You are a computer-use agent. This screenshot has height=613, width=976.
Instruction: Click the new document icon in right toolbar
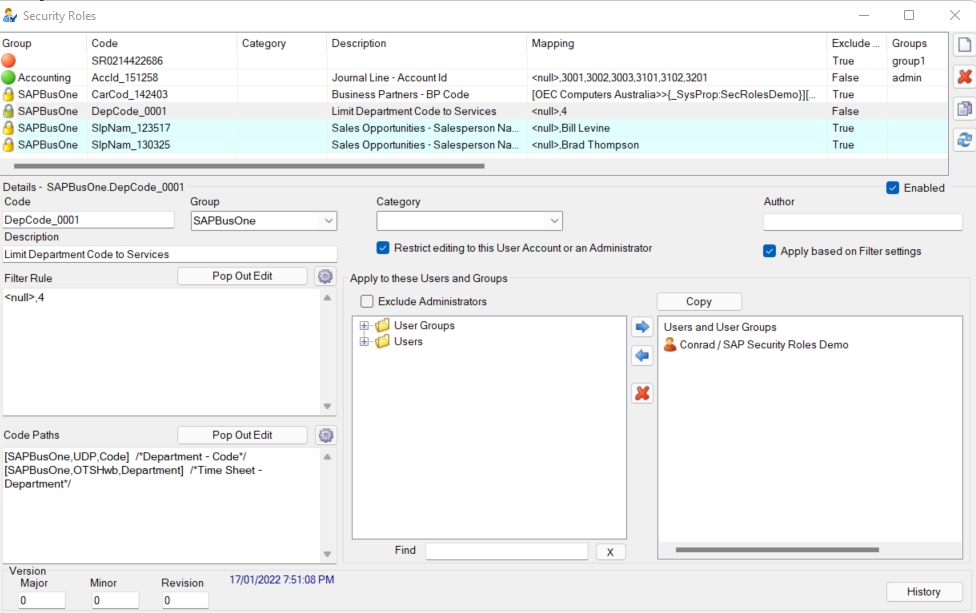click(x=964, y=45)
